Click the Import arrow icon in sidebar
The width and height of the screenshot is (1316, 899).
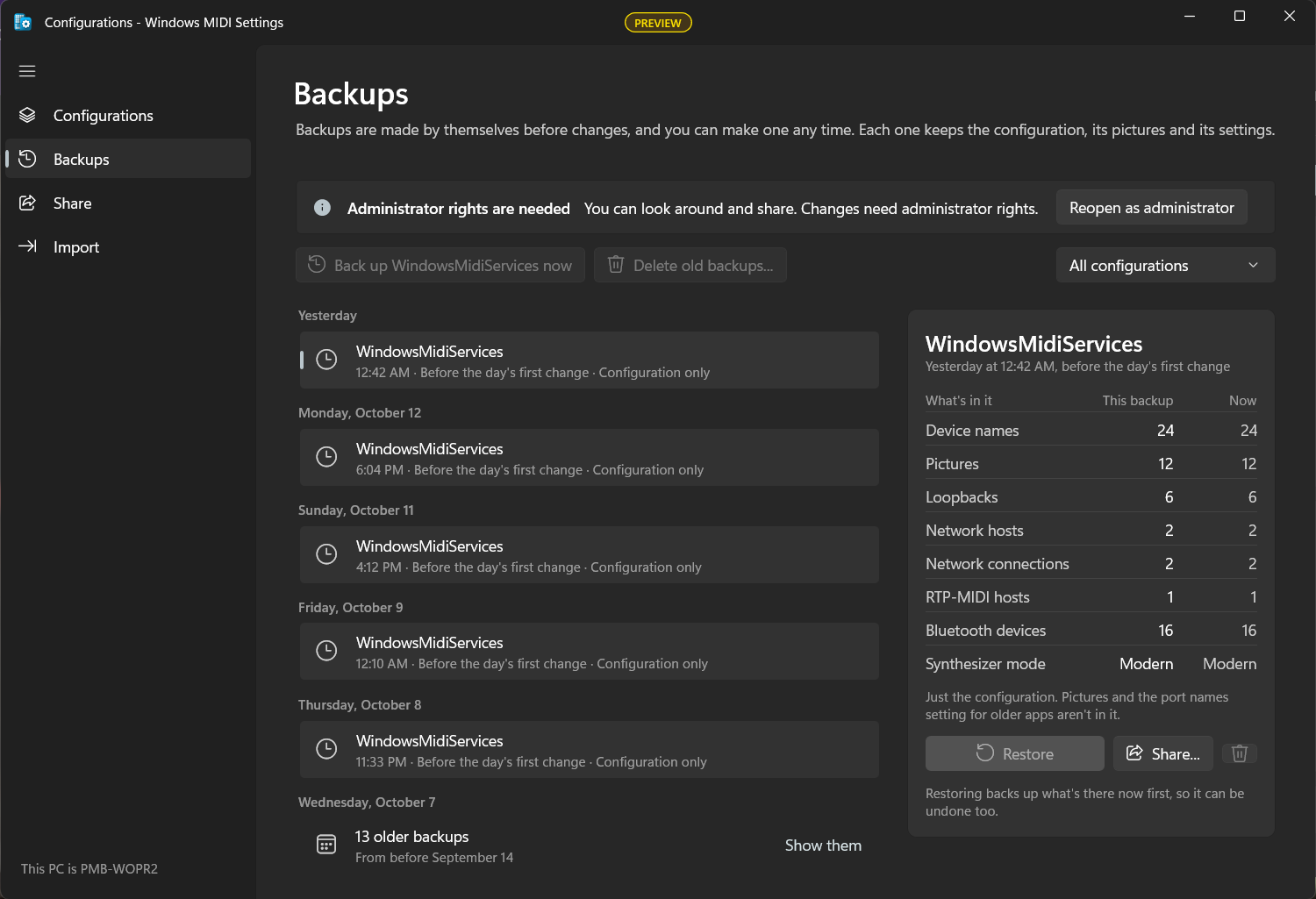coord(27,246)
